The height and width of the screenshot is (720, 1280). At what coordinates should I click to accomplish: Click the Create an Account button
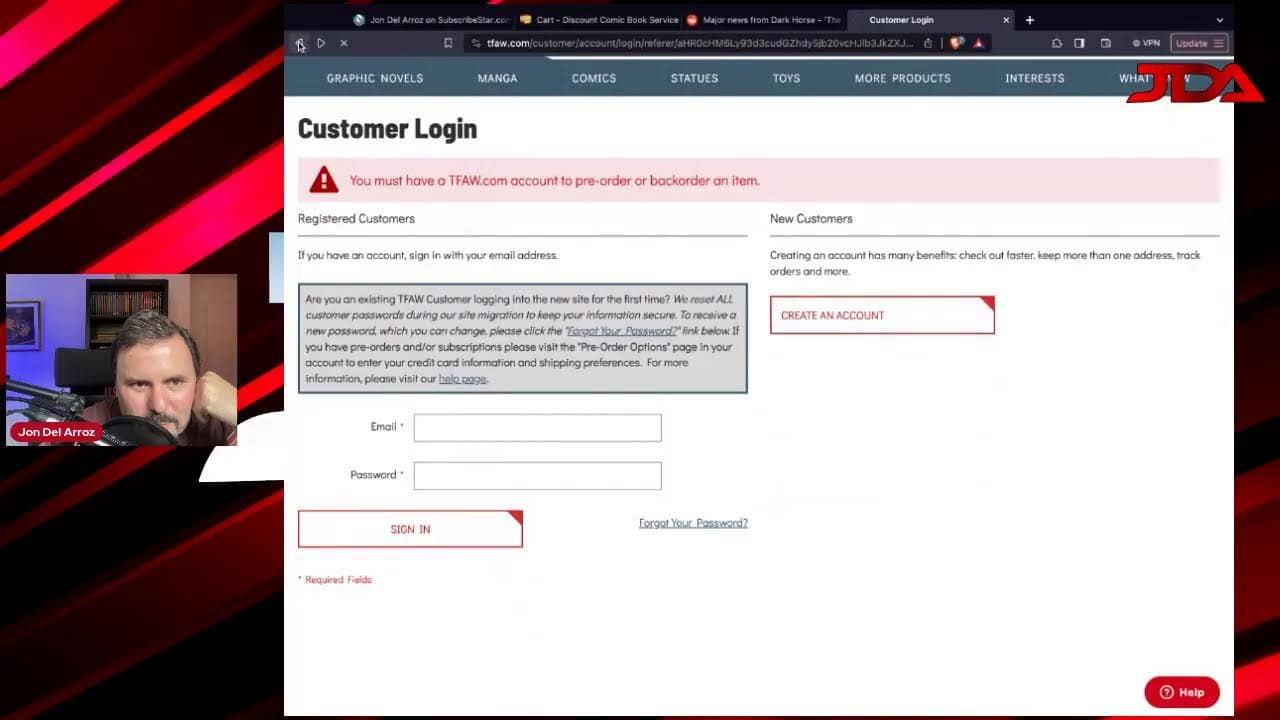point(881,315)
